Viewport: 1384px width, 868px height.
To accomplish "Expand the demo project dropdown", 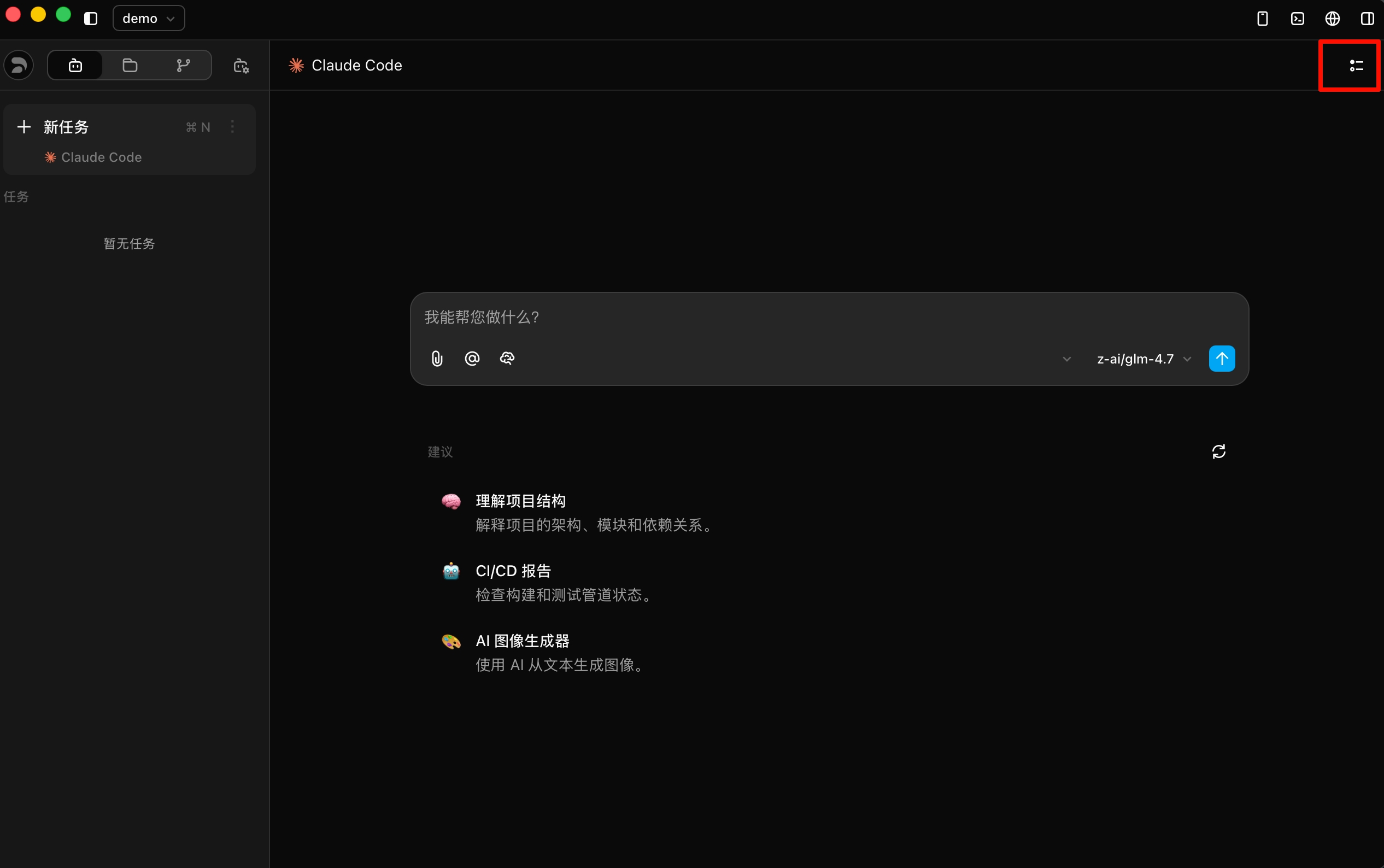I will pos(149,19).
